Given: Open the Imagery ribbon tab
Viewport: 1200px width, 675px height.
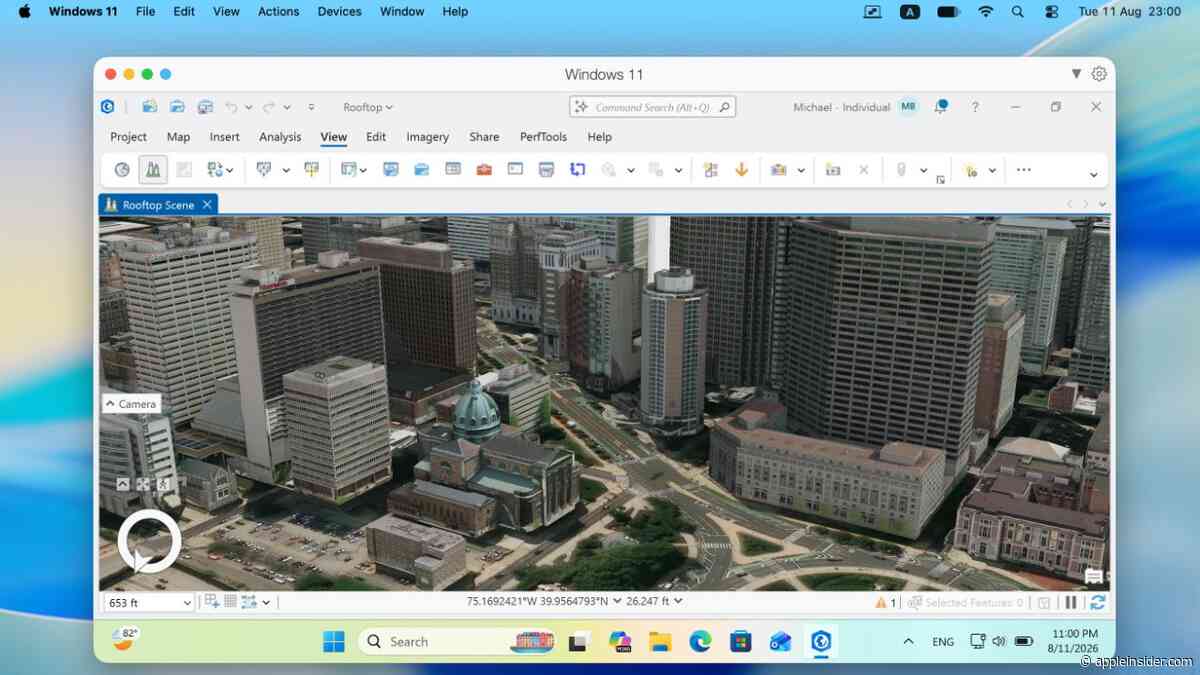Looking at the screenshot, I should click(x=427, y=137).
